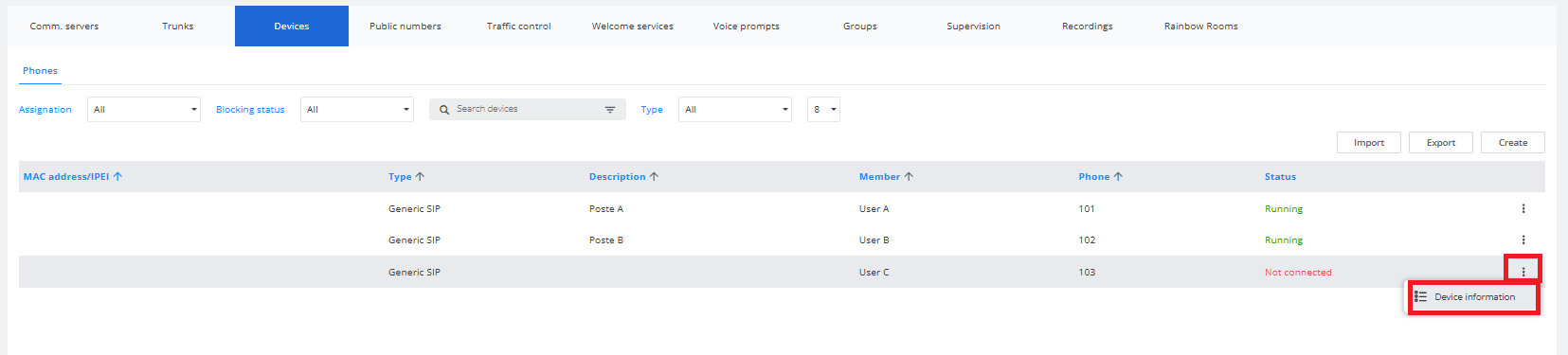Sort by the Description column arrow
The image size is (1568, 355).
pyautogui.click(x=654, y=176)
